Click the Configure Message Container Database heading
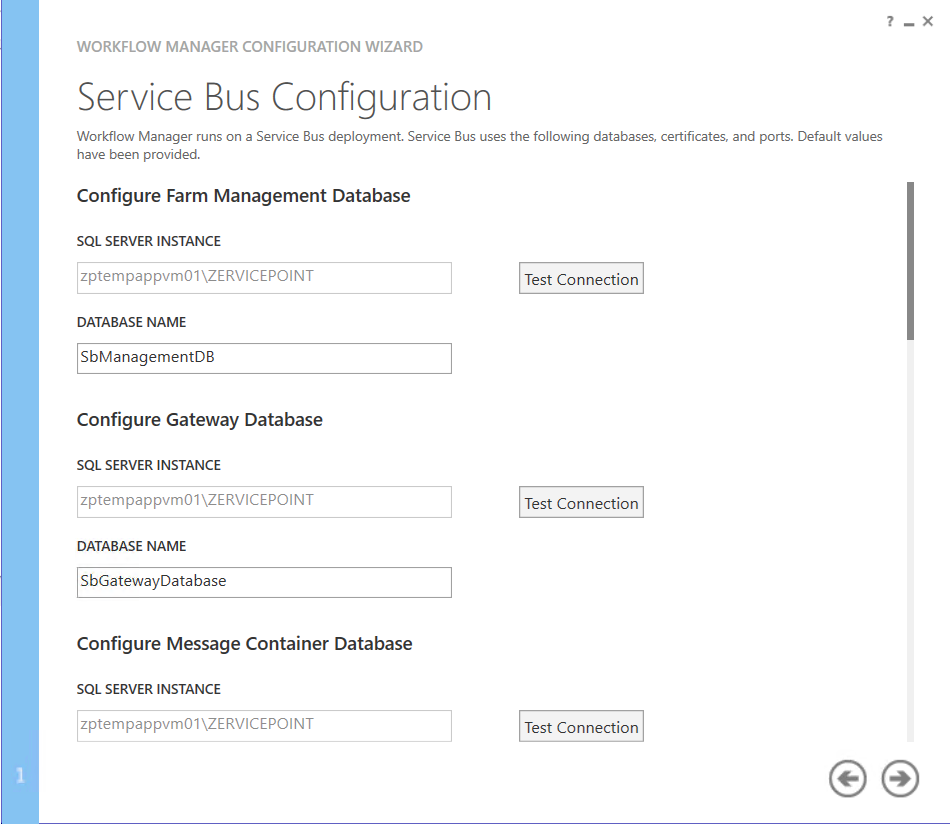The height and width of the screenshot is (824, 950). 244,644
